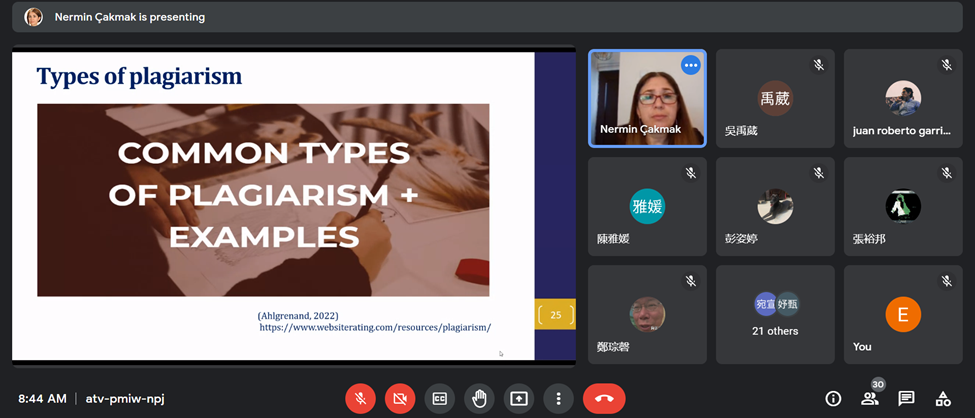Open the chat panel
The width and height of the screenshot is (975, 418).
[906, 398]
